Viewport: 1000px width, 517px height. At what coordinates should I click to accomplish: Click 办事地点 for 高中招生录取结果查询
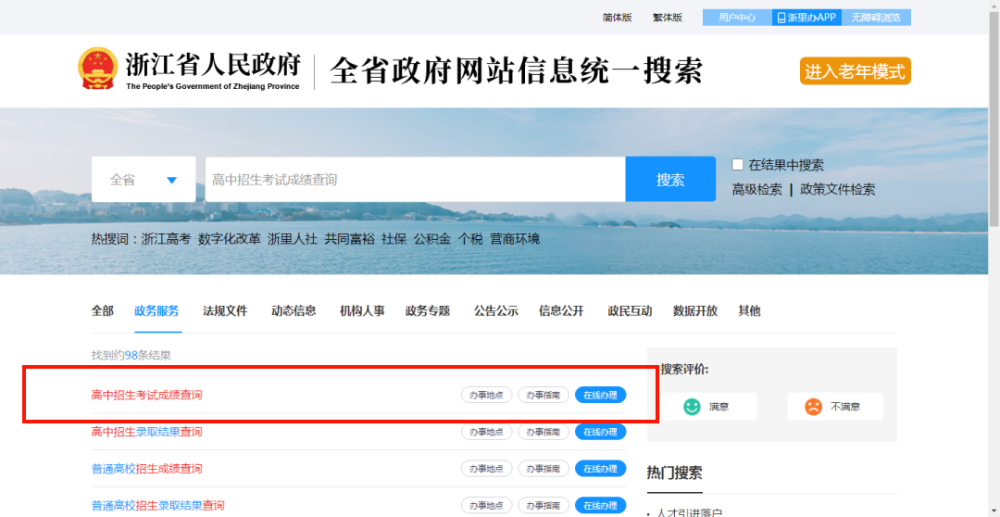pos(487,432)
